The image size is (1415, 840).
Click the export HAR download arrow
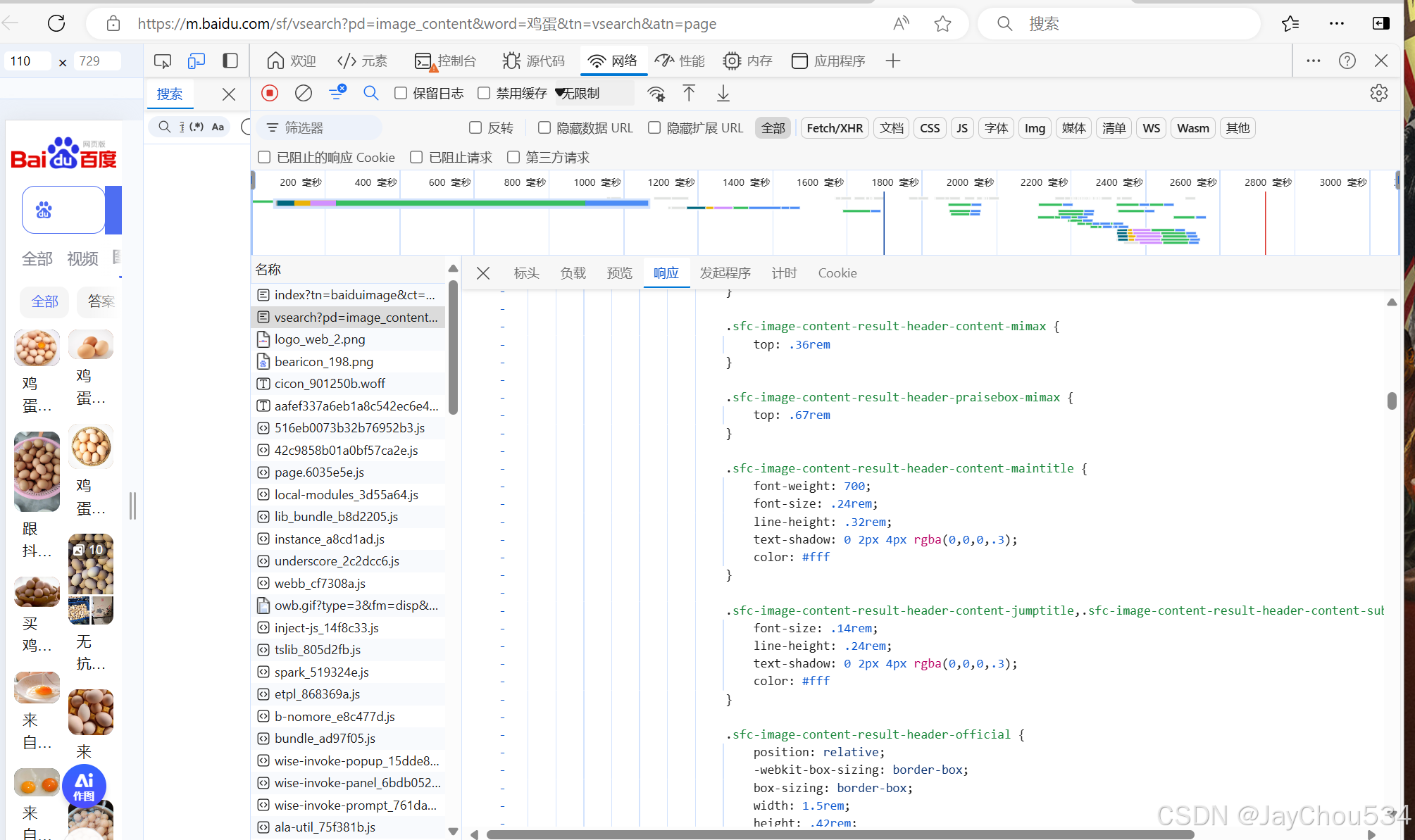coord(723,93)
